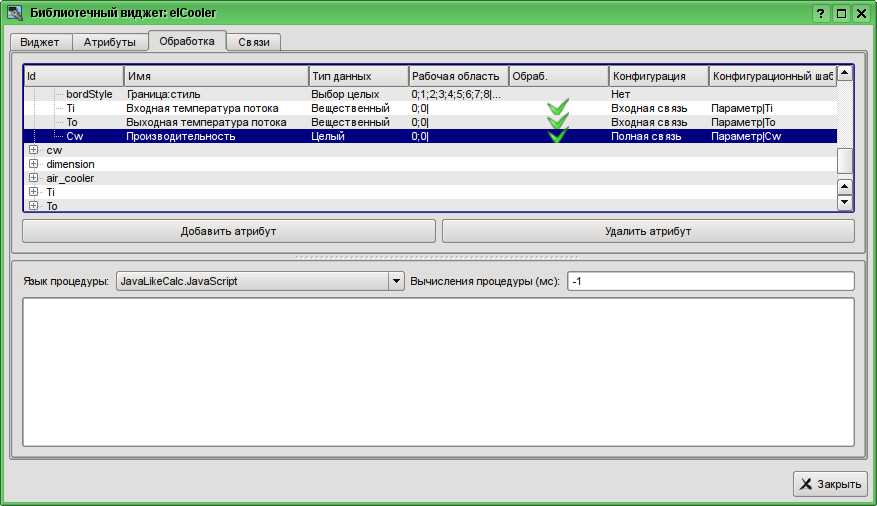Expand the air_cooler tree node

coord(33,178)
